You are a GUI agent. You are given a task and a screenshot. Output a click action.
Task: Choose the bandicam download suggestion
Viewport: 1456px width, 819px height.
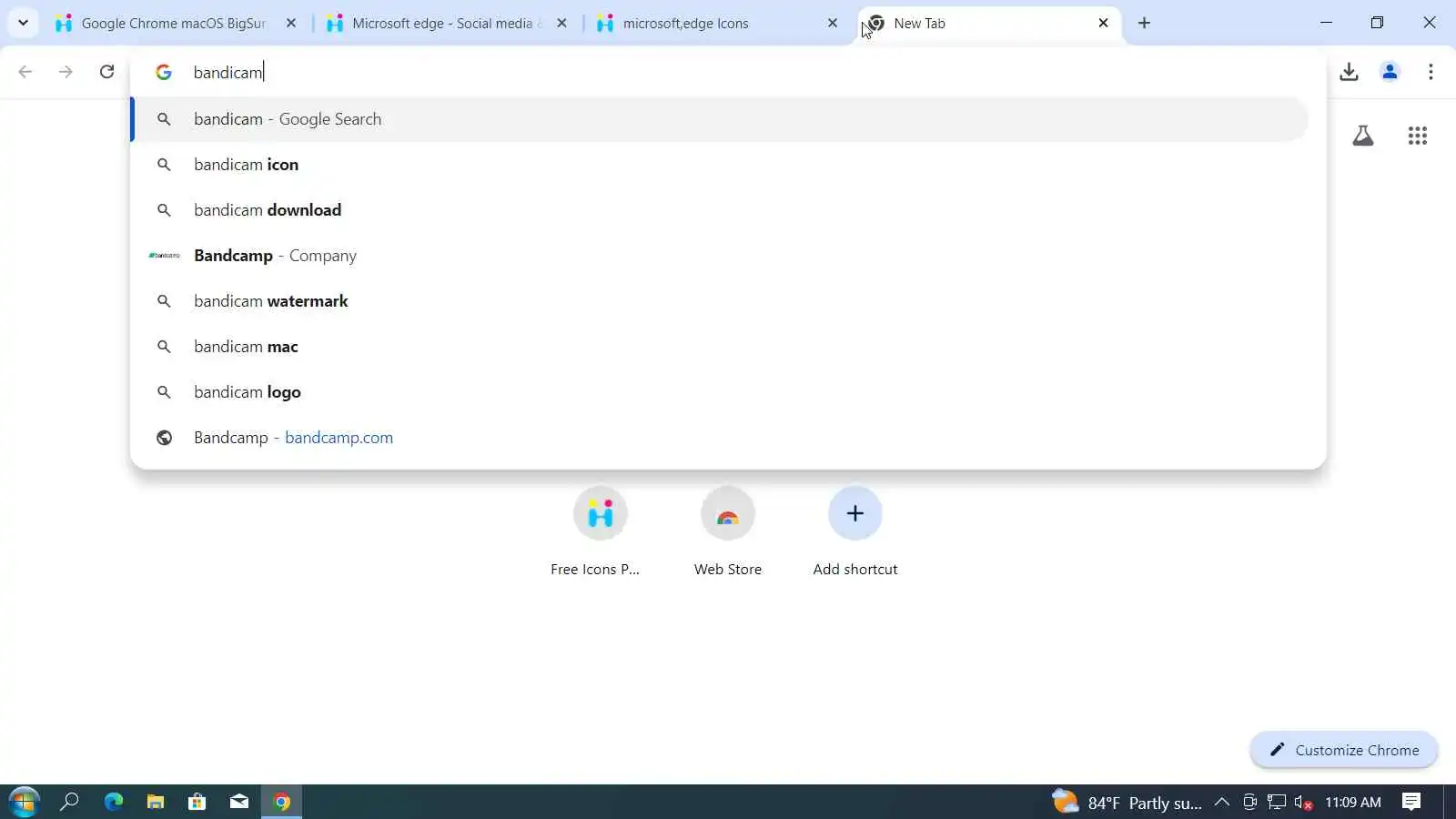pos(720,210)
